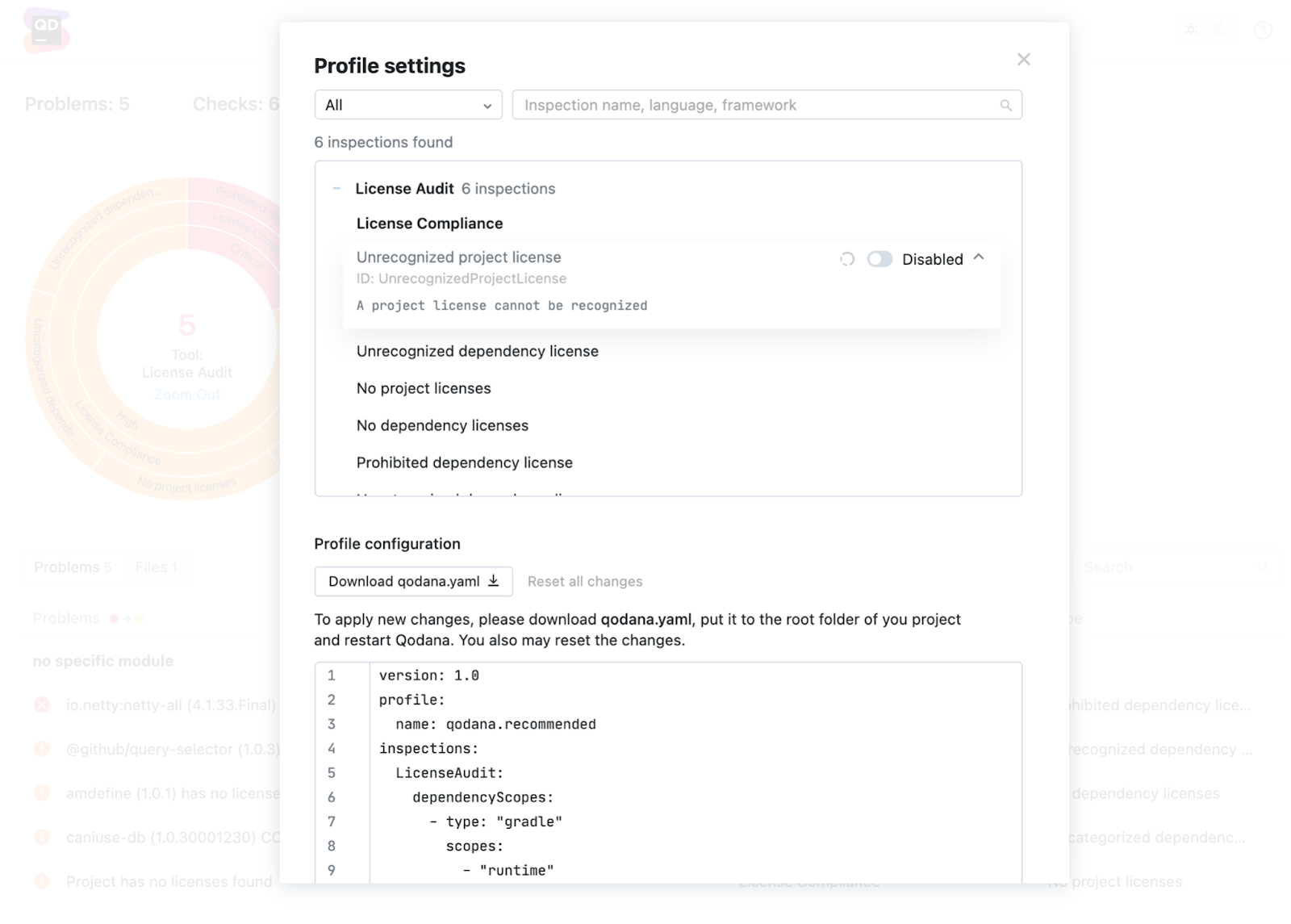Screen dimensions: 1291x924
Task: Open the help question mark icon
Action: pyautogui.click(x=1263, y=31)
